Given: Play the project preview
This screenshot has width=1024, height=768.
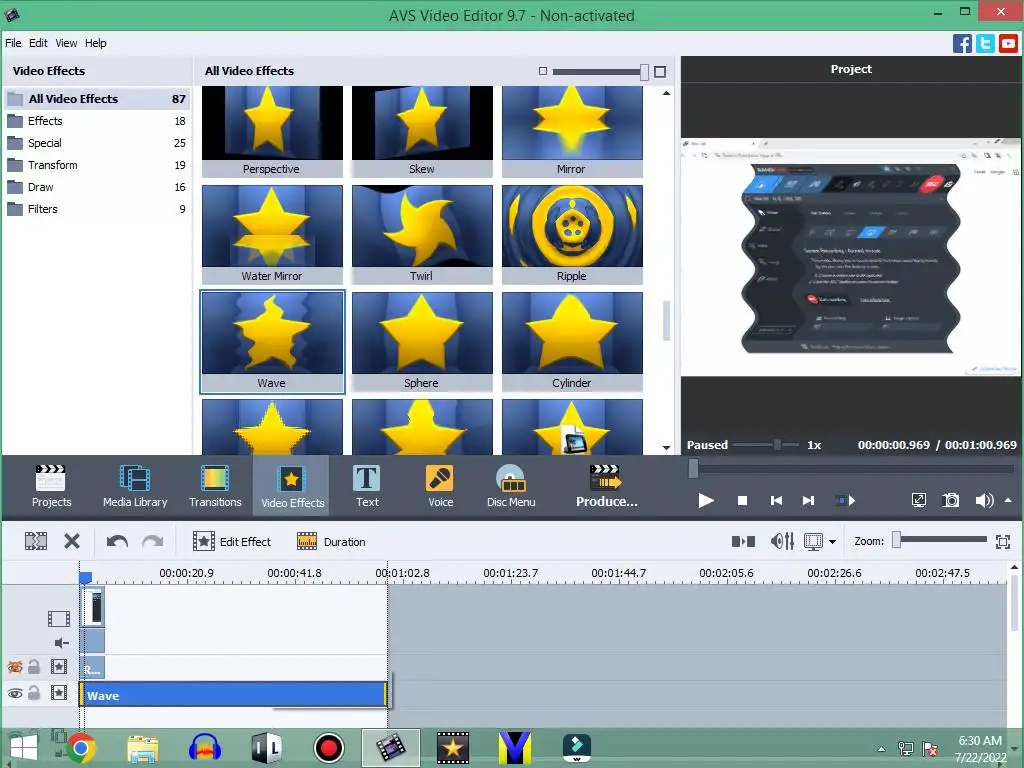Looking at the screenshot, I should pyautogui.click(x=705, y=501).
